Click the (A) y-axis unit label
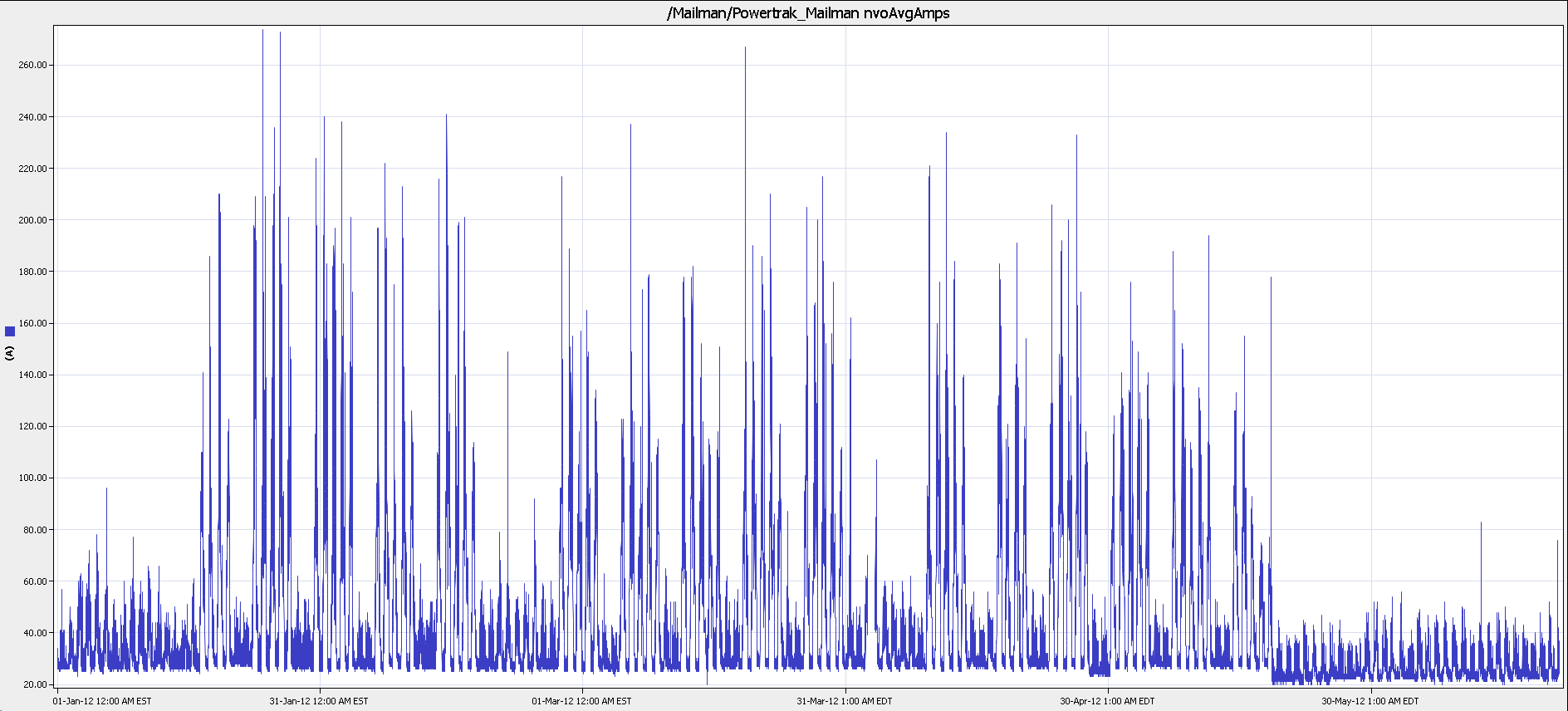The height and width of the screenshot is (711, 1568). 10,353
